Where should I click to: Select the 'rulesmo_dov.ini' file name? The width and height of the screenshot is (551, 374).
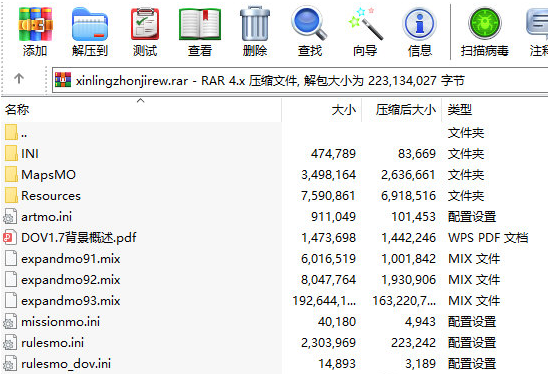click(x=66, y=364)
